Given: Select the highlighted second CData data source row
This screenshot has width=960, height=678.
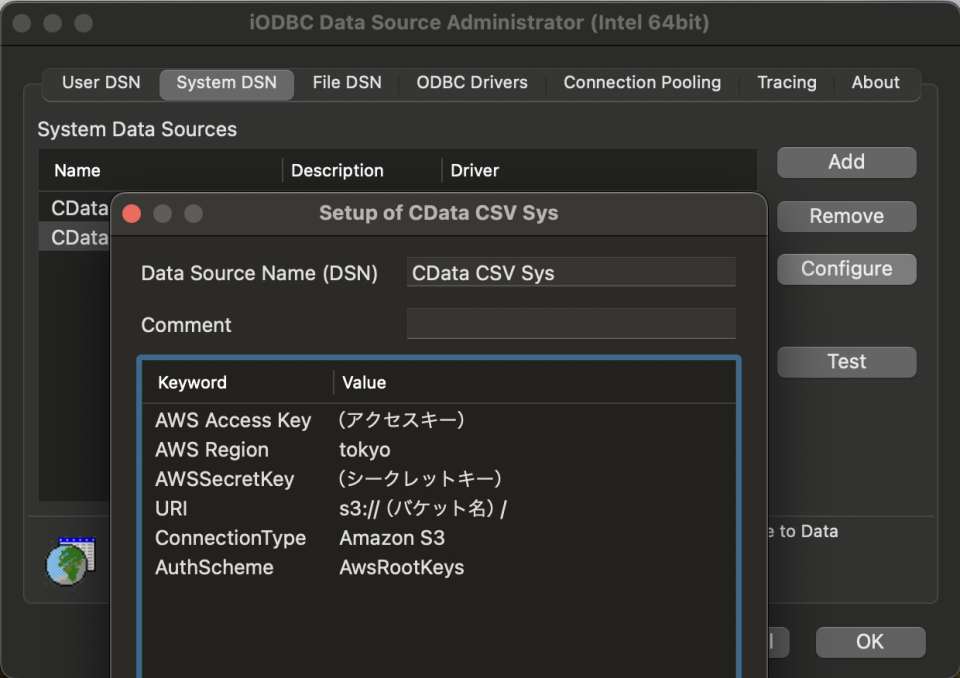Looking at the screenshot, I should (75, 238).
